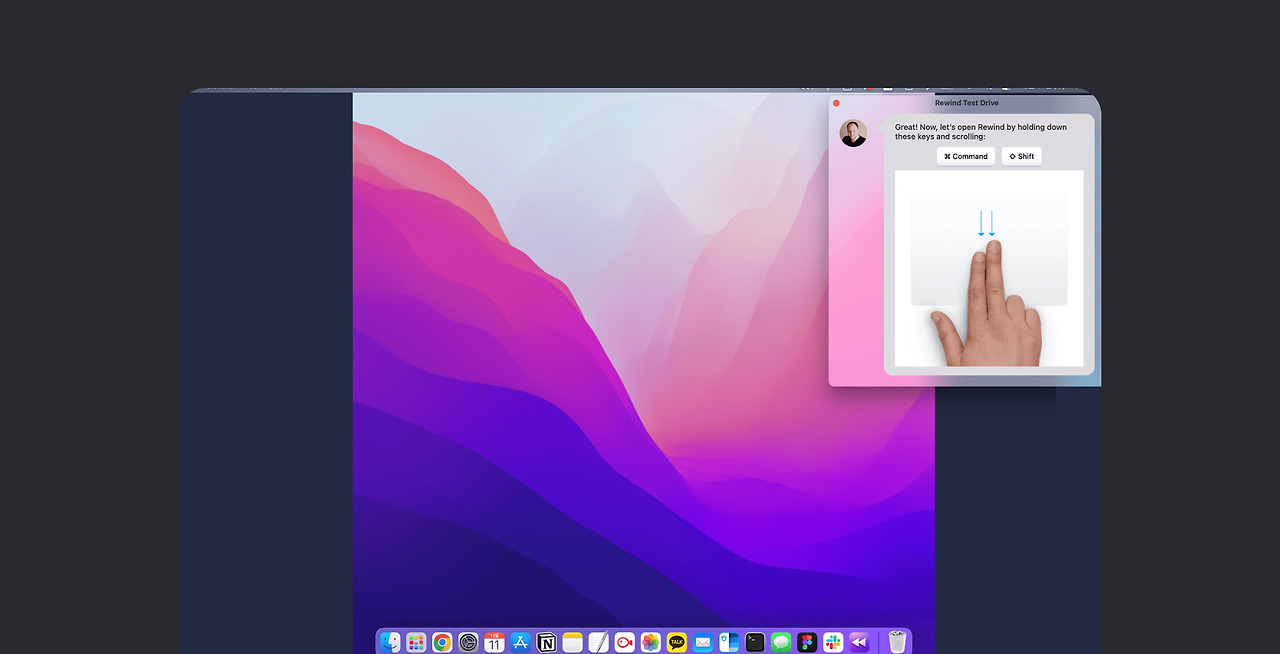The height and width of the screenshot is (654, 1280).
Task: Open Finder from the Dock
Action: pos(390,642)
